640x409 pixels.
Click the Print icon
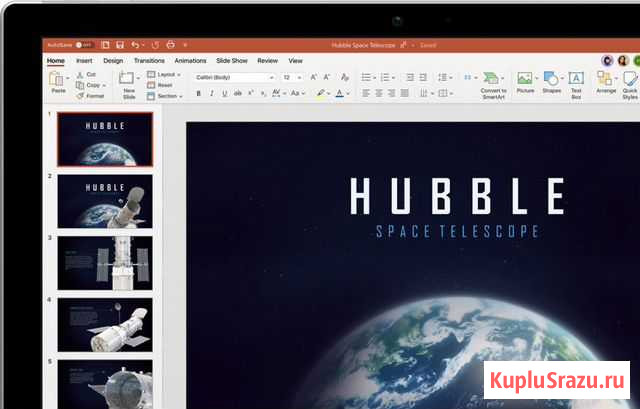pos(171,45)
